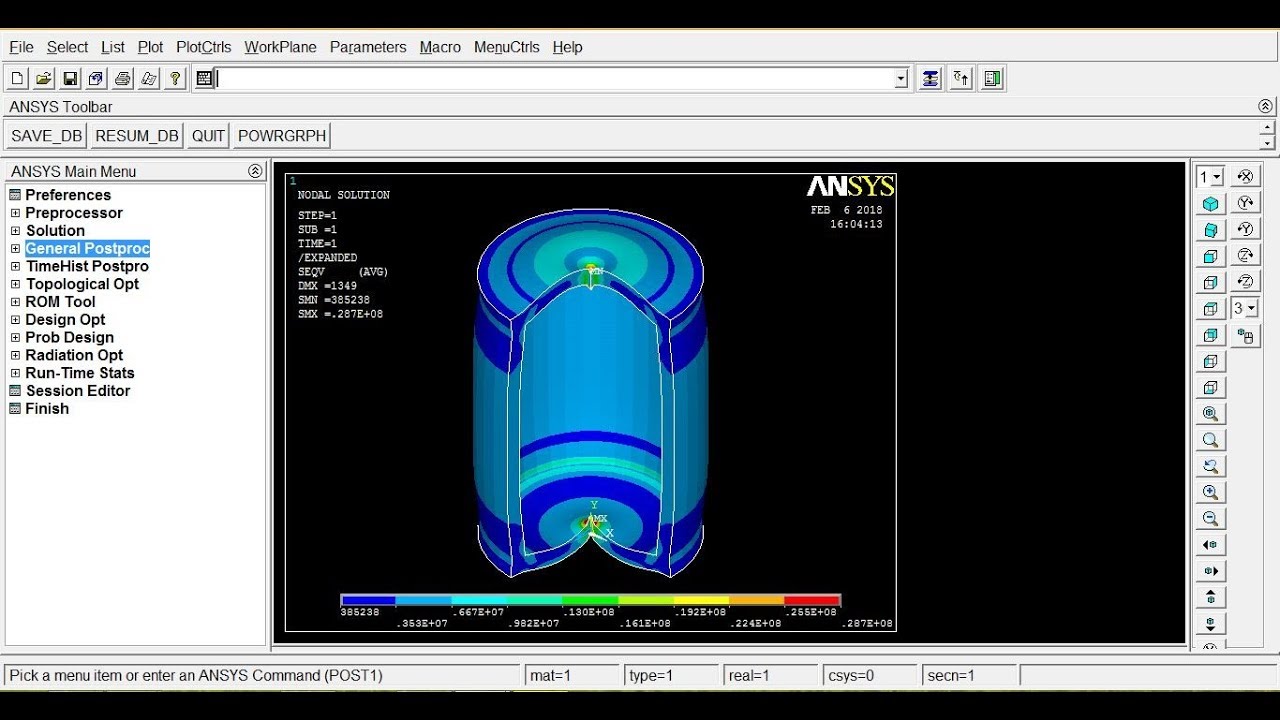1280x720 pixels.
Task: Expand the TimeHist Postpro plus box
Action: coord(15,266)
